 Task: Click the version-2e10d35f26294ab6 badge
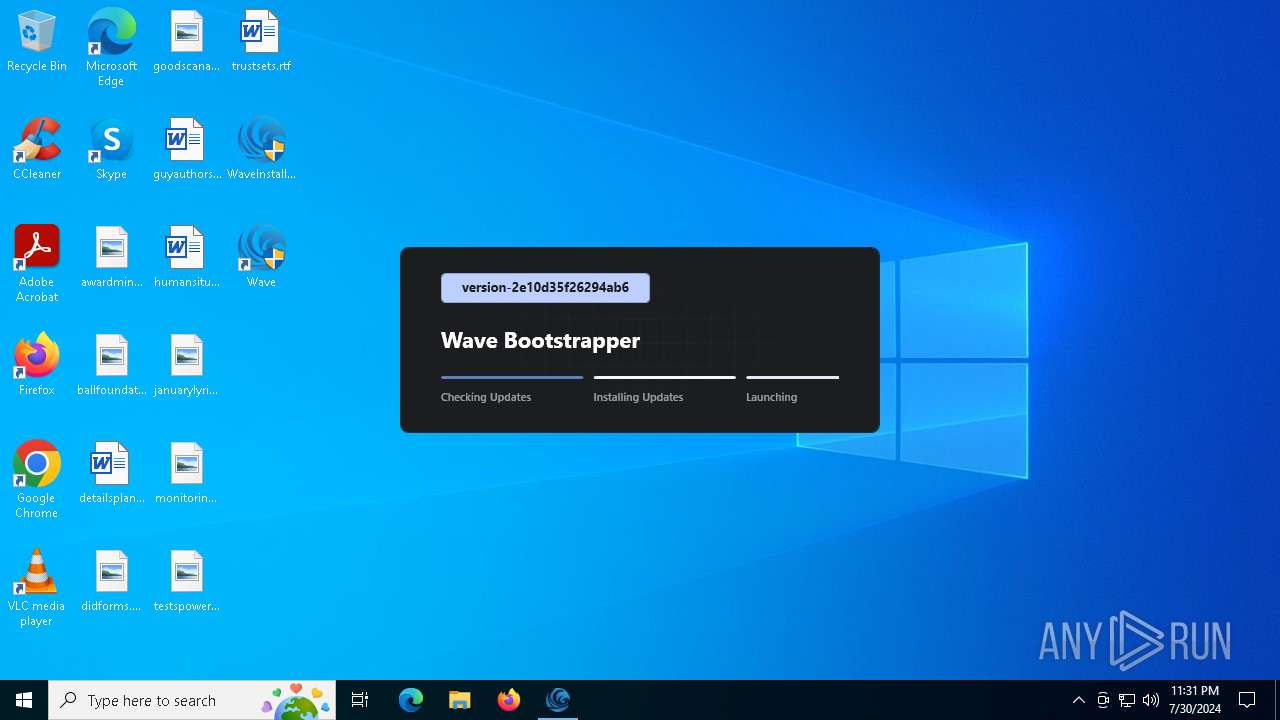[x=545, y=288]
